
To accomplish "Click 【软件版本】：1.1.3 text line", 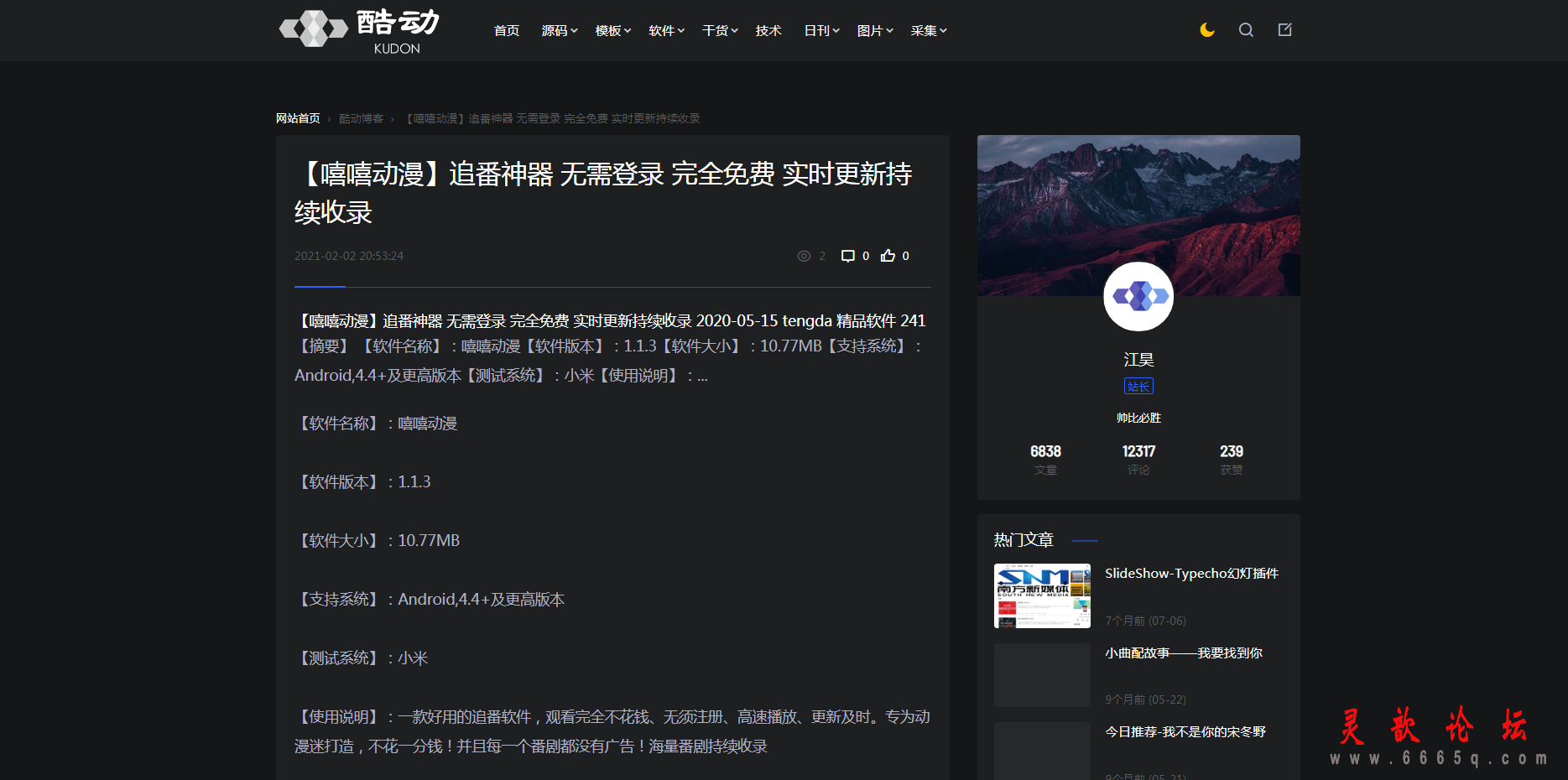I will pyautogui.click(x=362, y=482).
